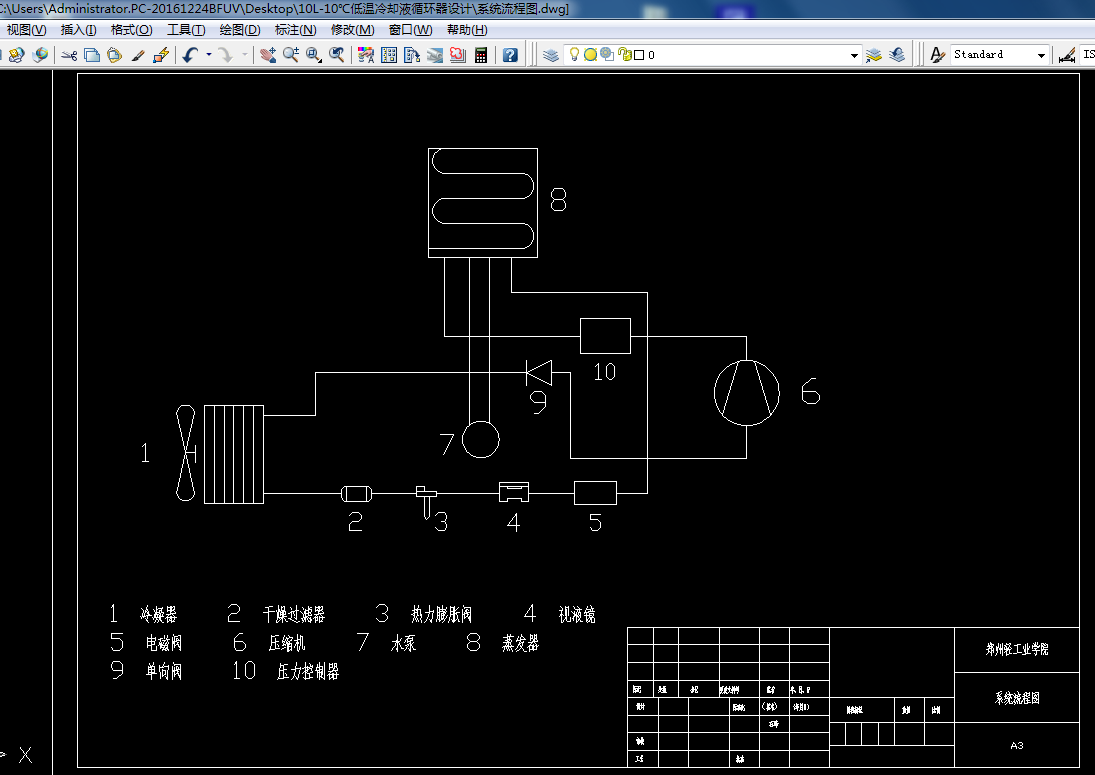Click the Undo arrow icon

[190, 55]
